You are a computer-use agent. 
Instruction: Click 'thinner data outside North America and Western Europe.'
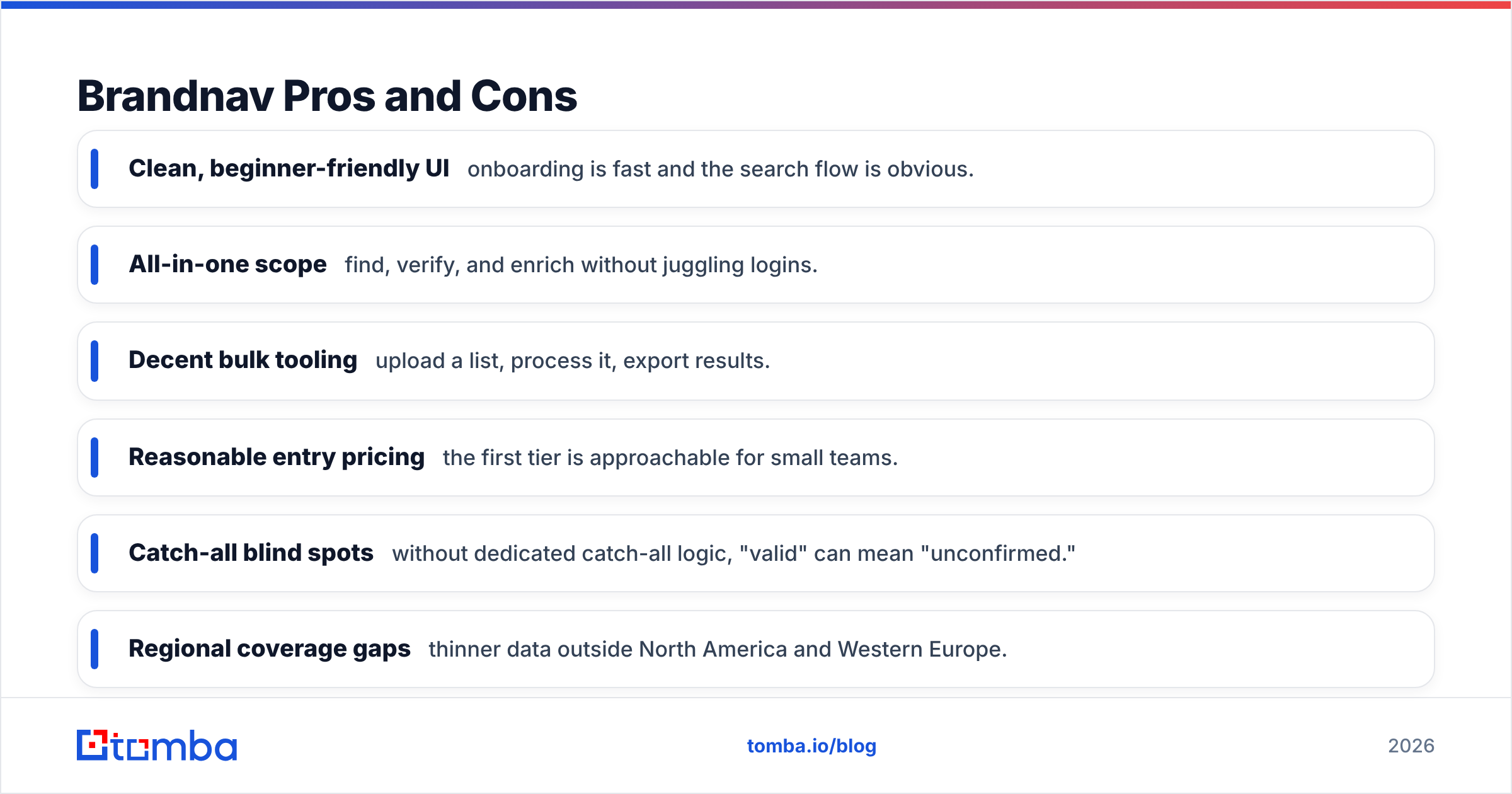coord(718,650)
